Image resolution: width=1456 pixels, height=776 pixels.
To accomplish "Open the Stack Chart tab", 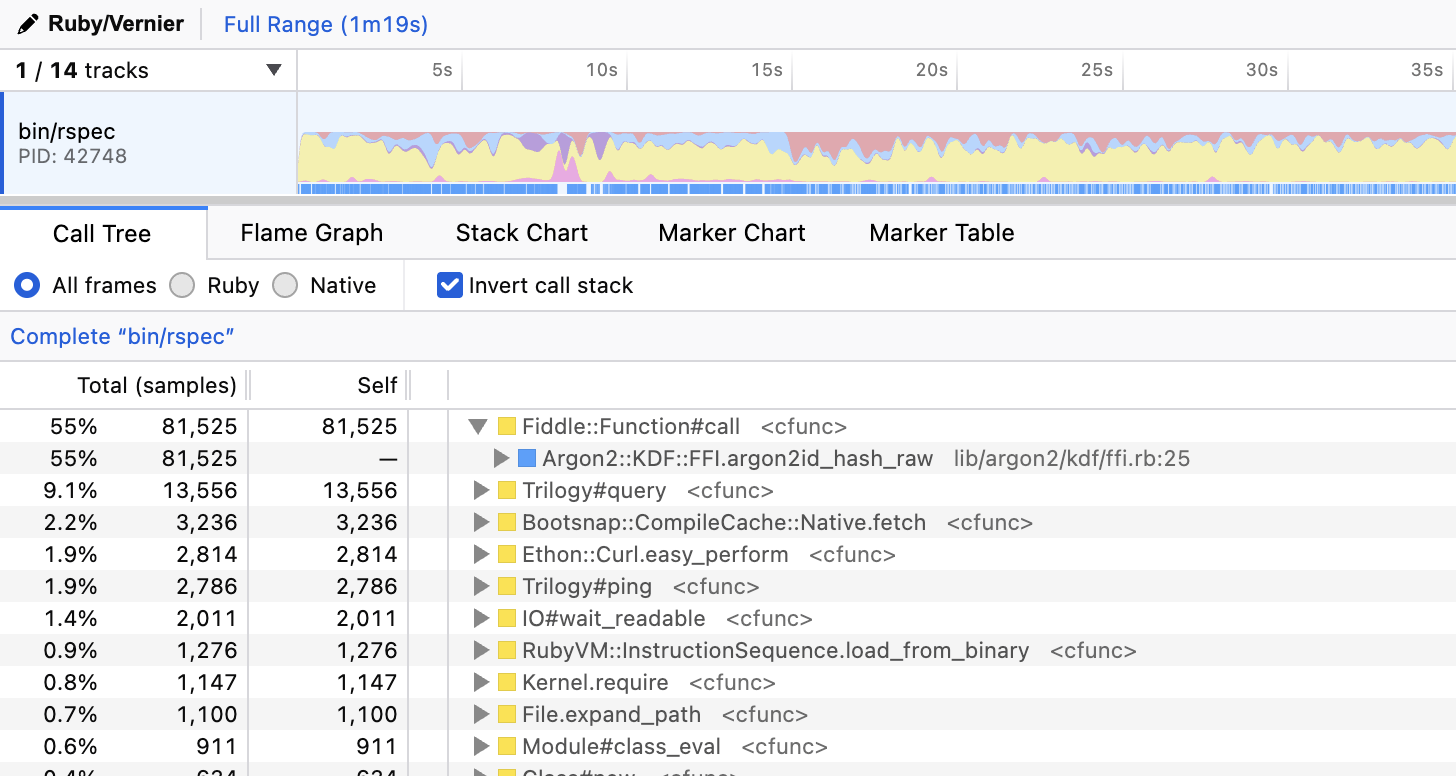I will pos(522,233).
